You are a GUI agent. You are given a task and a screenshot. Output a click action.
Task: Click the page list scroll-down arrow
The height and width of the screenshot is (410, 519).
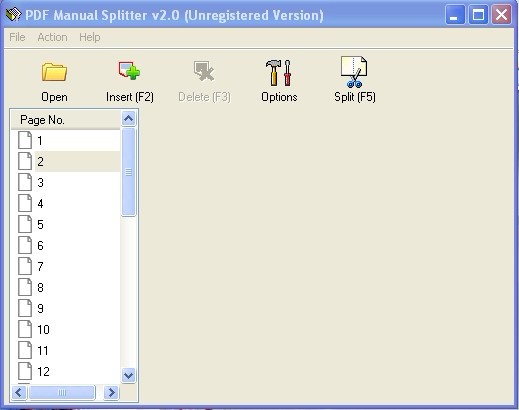click(x=128, y=375)
